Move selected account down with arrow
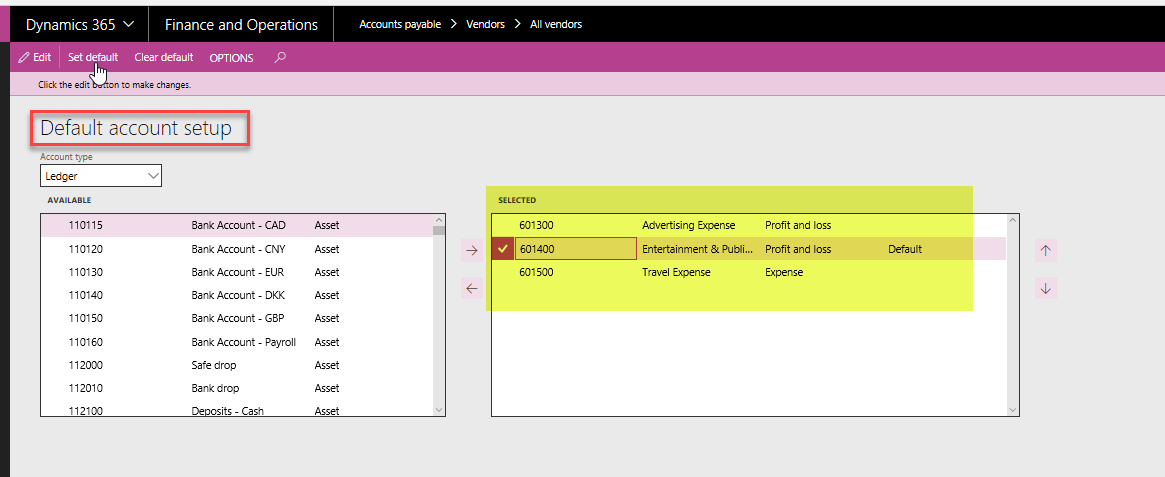This screenshot has width=1165, height=477. 1045,288
